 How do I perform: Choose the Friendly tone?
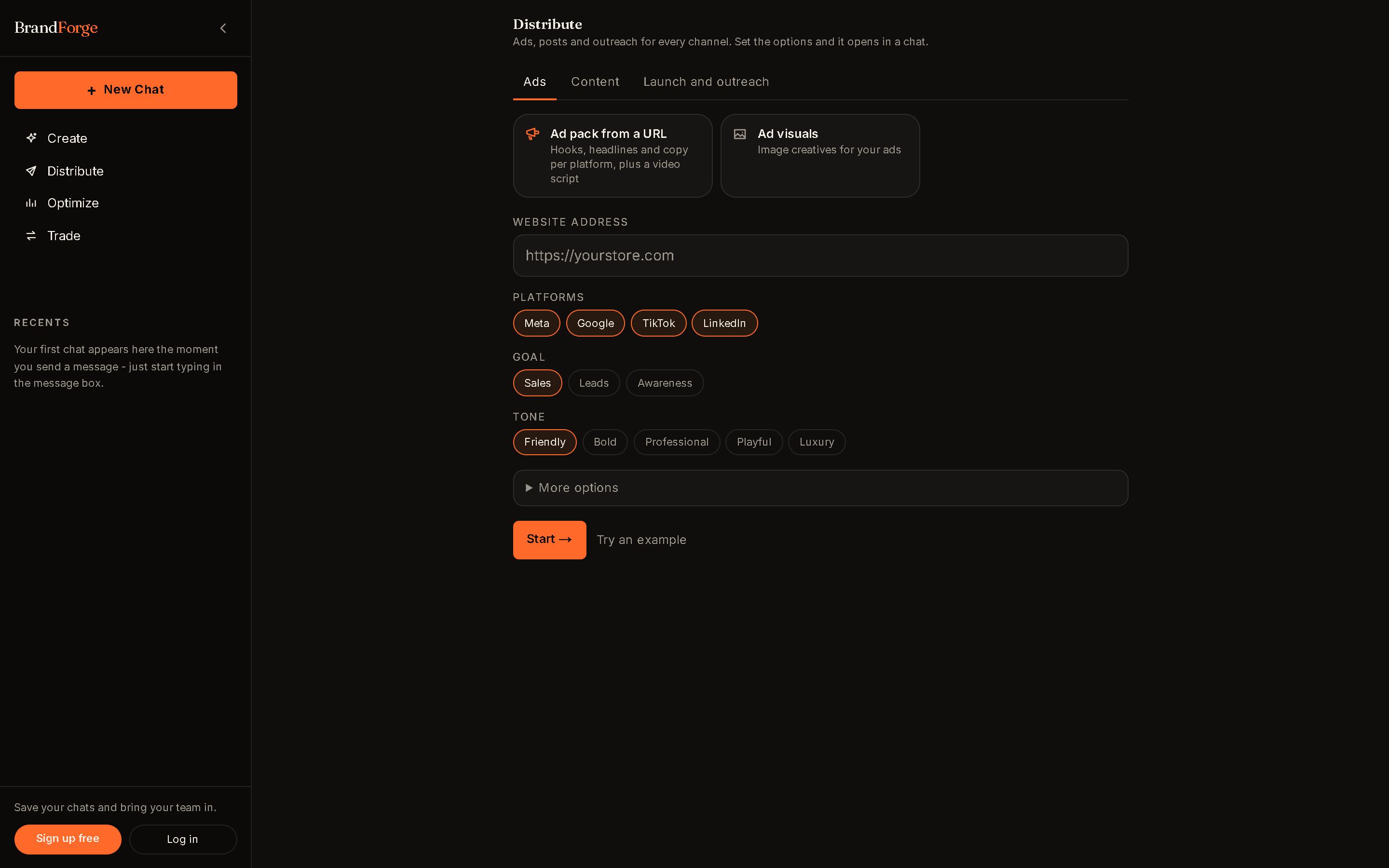544,442
